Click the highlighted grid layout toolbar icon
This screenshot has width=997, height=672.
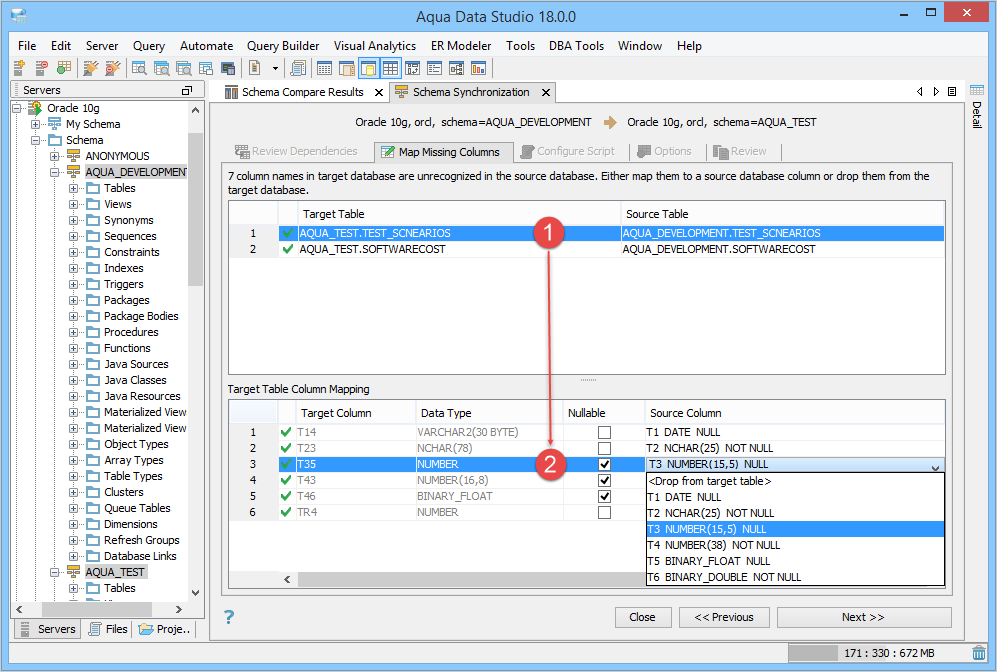pyautogui.click(x=390, y=67)
